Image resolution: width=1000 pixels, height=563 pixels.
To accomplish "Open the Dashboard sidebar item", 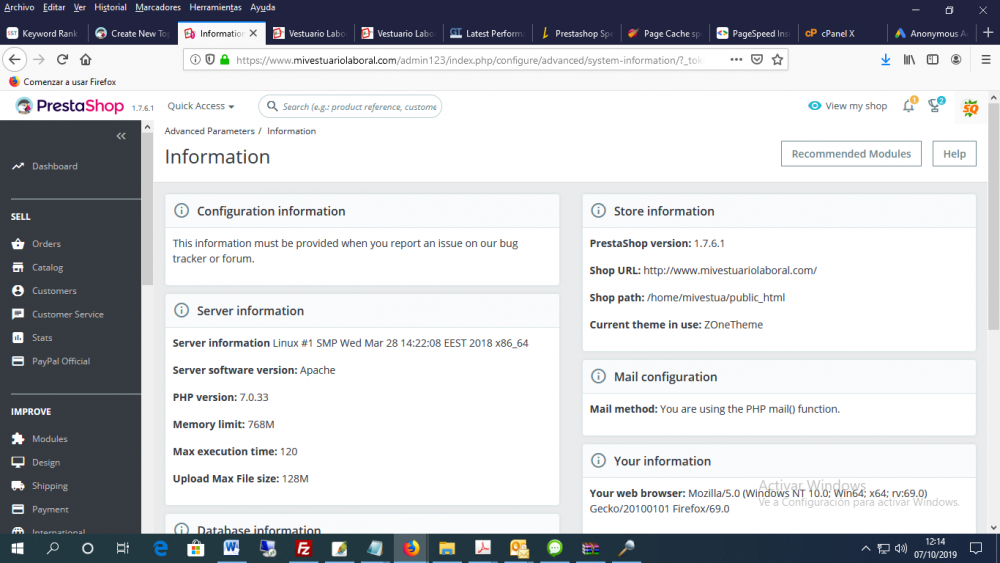I will click(54, 166).
